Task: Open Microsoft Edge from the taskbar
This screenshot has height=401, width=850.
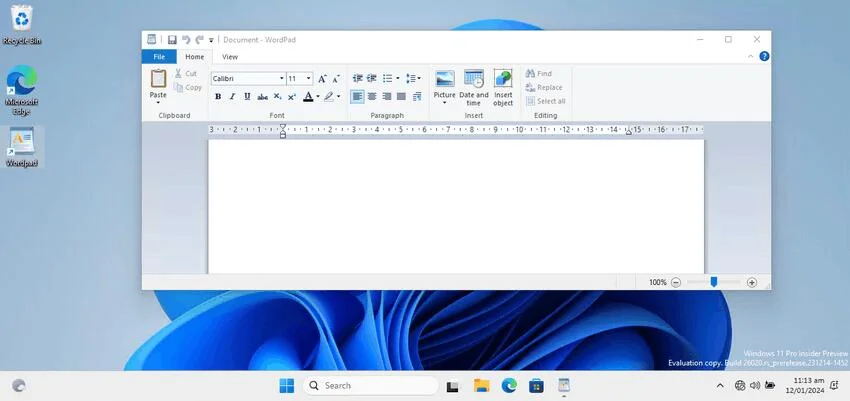Action: click(x=508, y=385)
